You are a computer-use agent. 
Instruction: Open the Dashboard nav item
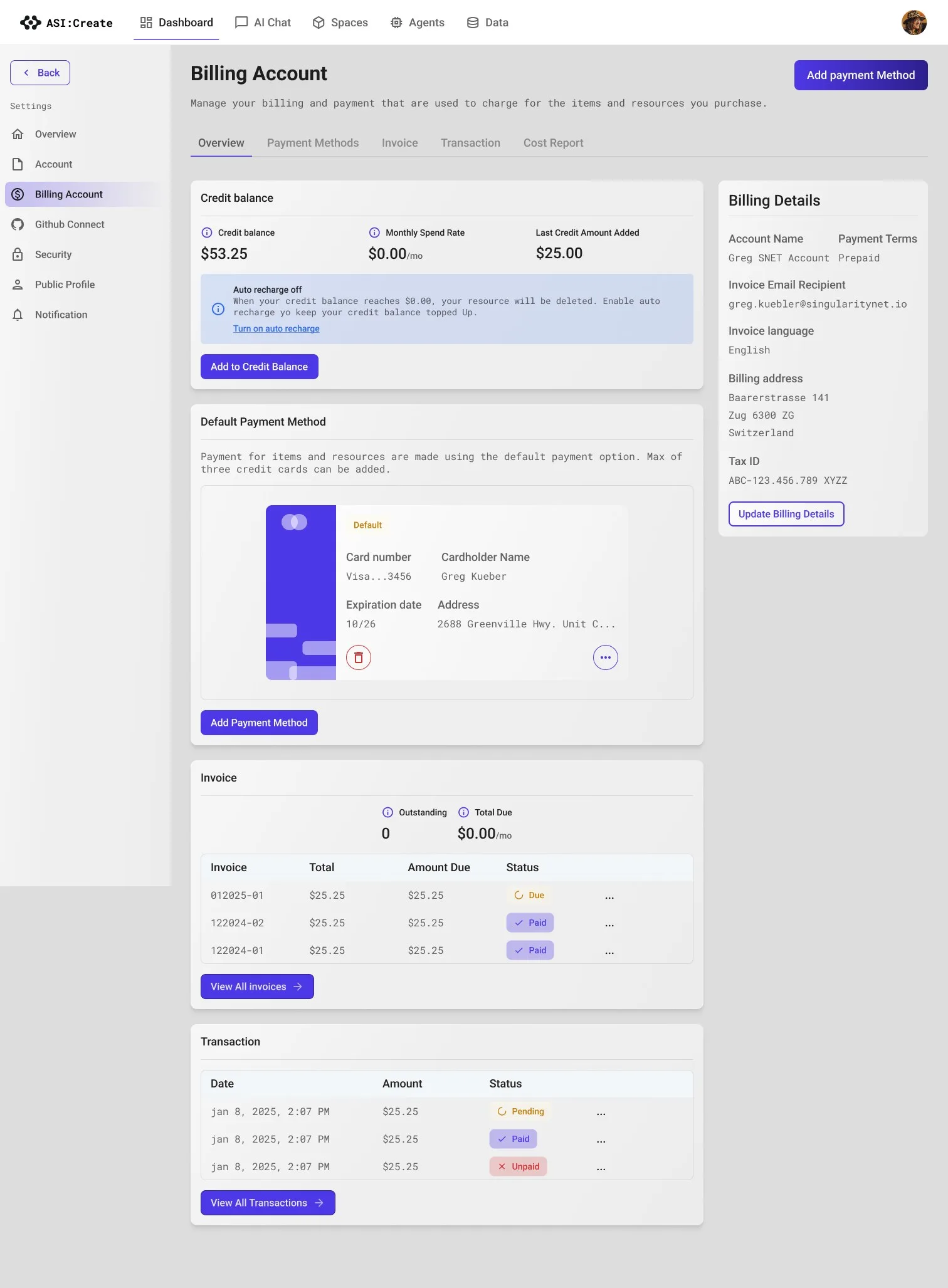click(176, 23)
